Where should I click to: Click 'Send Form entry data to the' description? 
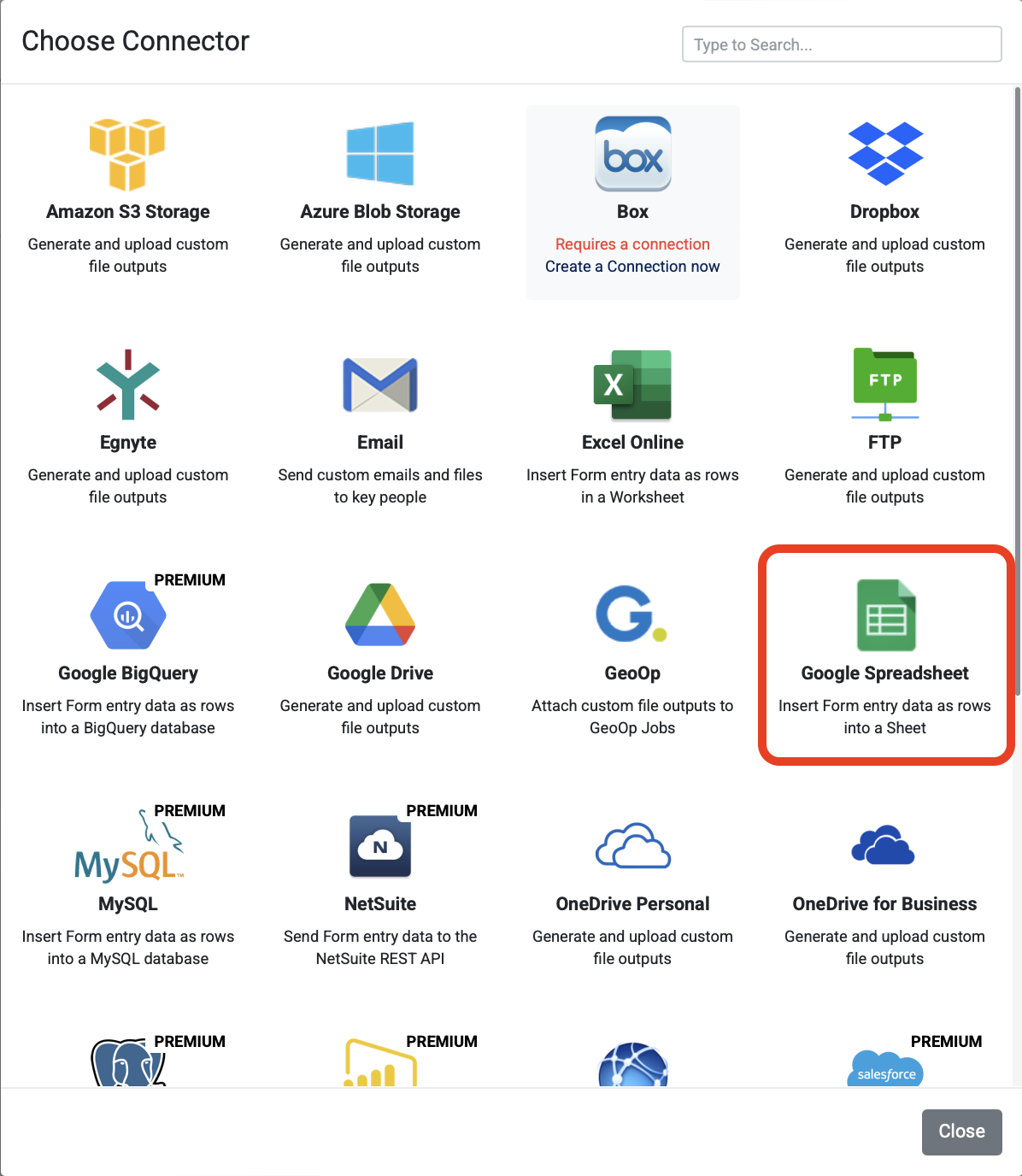380,937
